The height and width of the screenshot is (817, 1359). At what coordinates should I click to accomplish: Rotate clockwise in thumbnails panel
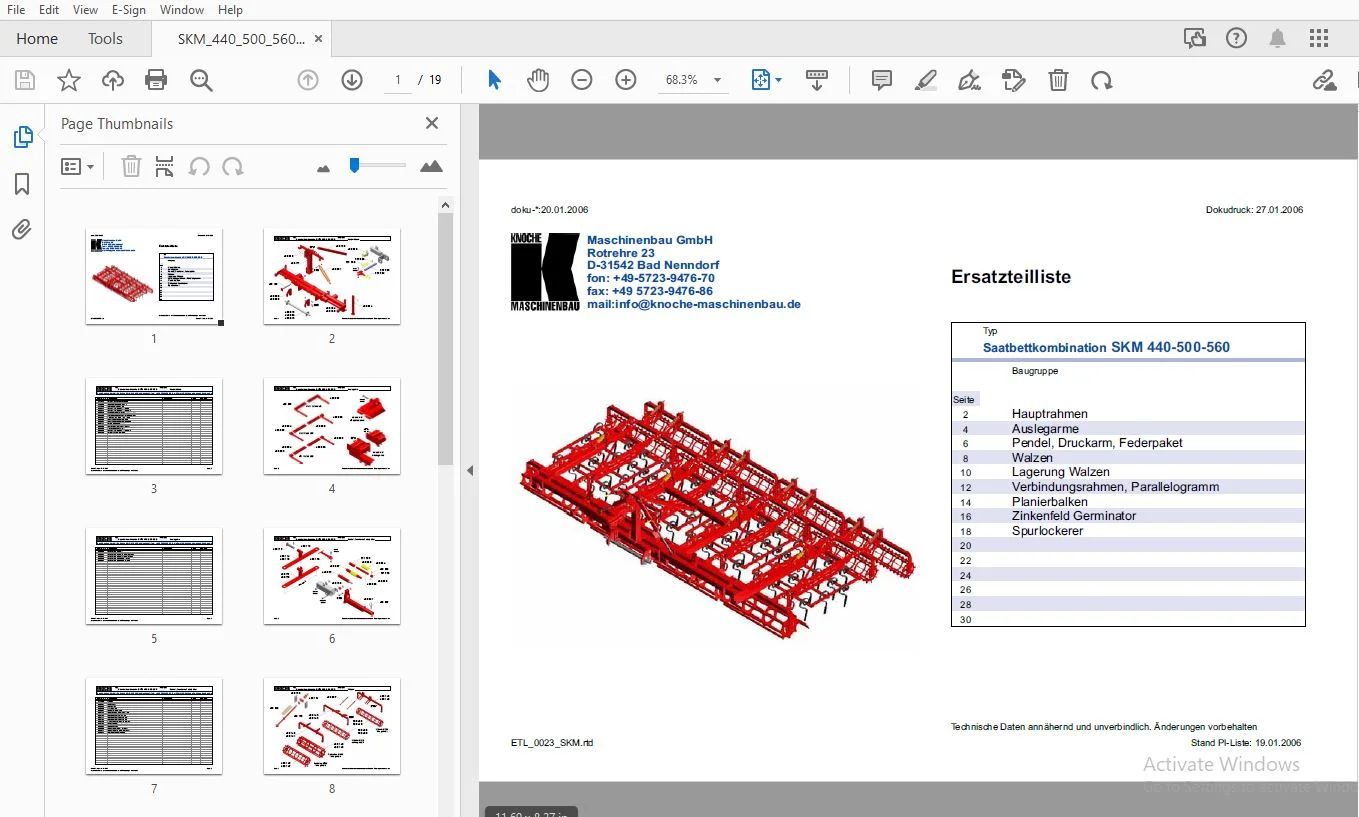click(233, 166)
